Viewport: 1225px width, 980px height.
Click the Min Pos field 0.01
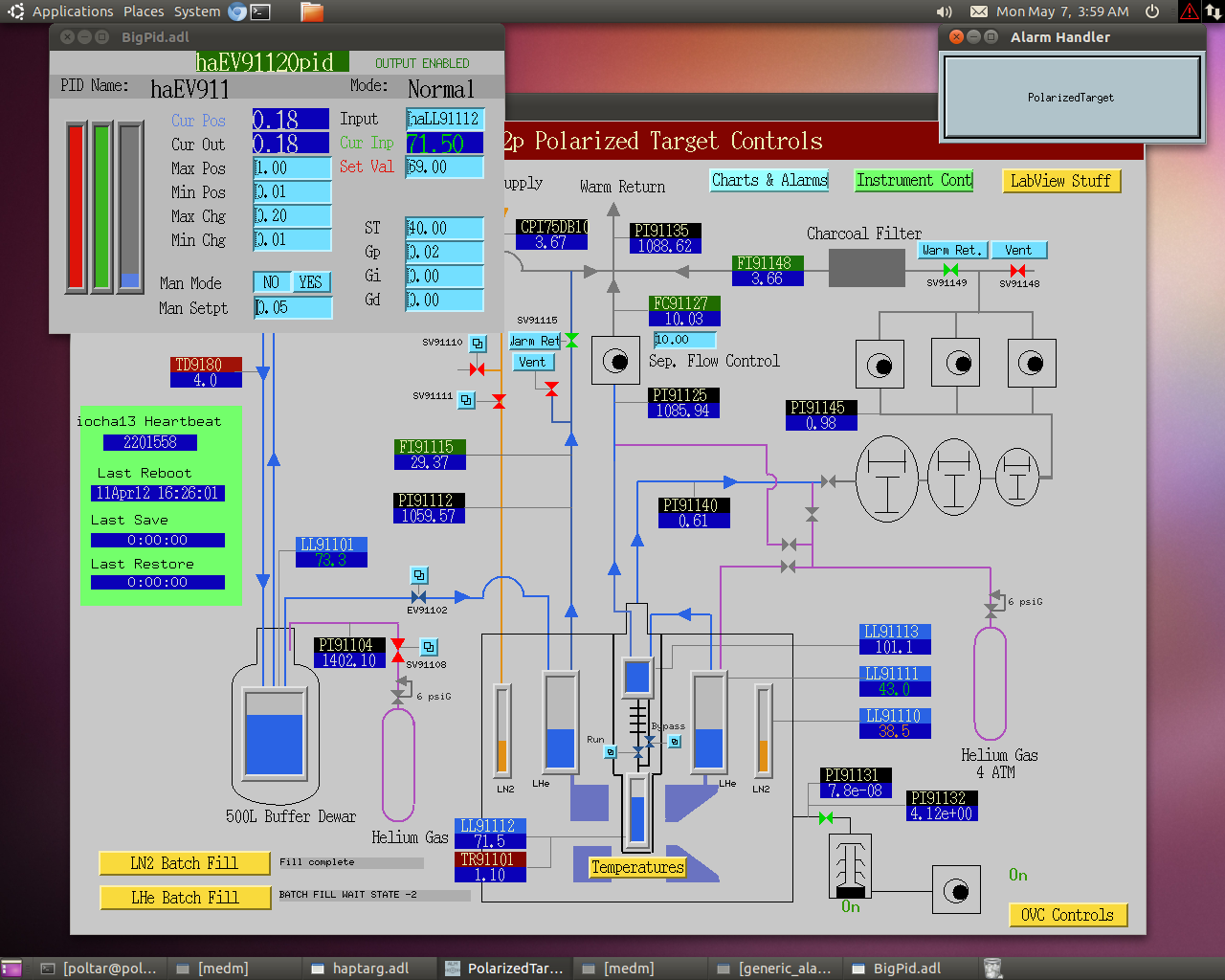292,191
